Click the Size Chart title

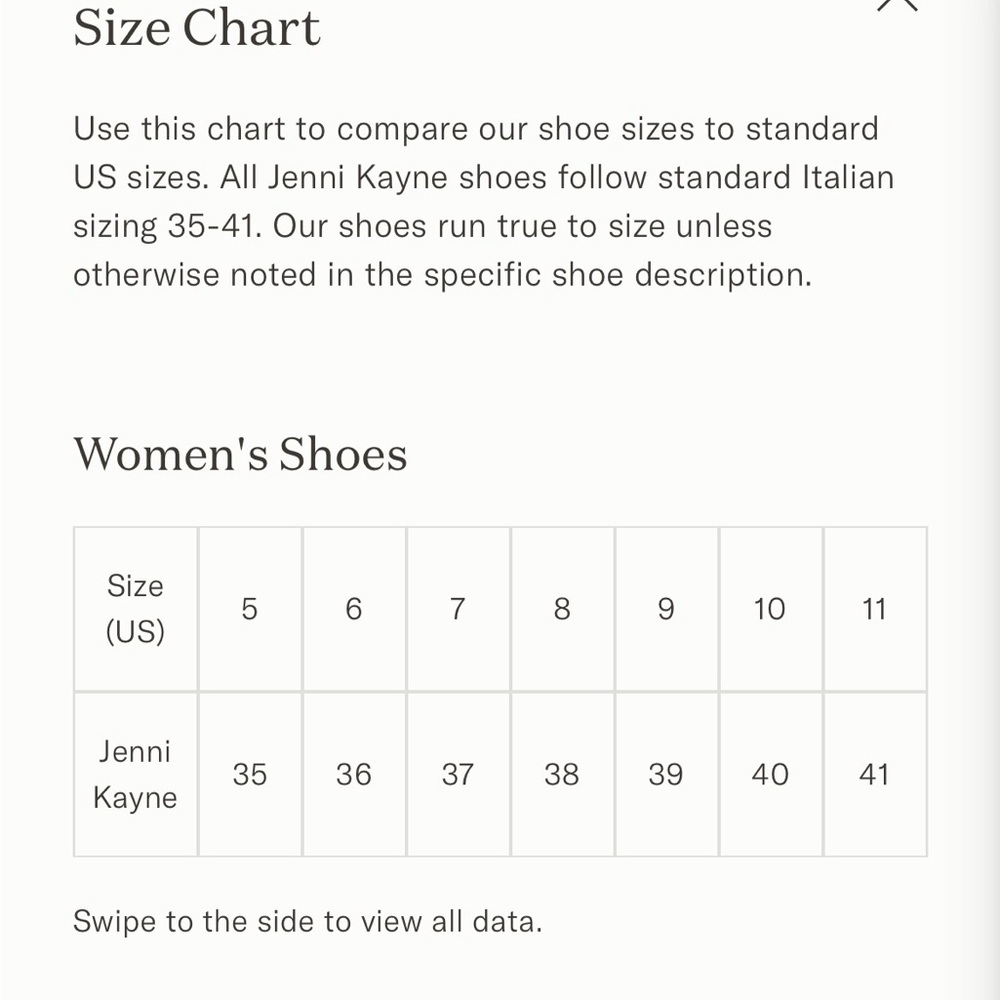[197, 28]
